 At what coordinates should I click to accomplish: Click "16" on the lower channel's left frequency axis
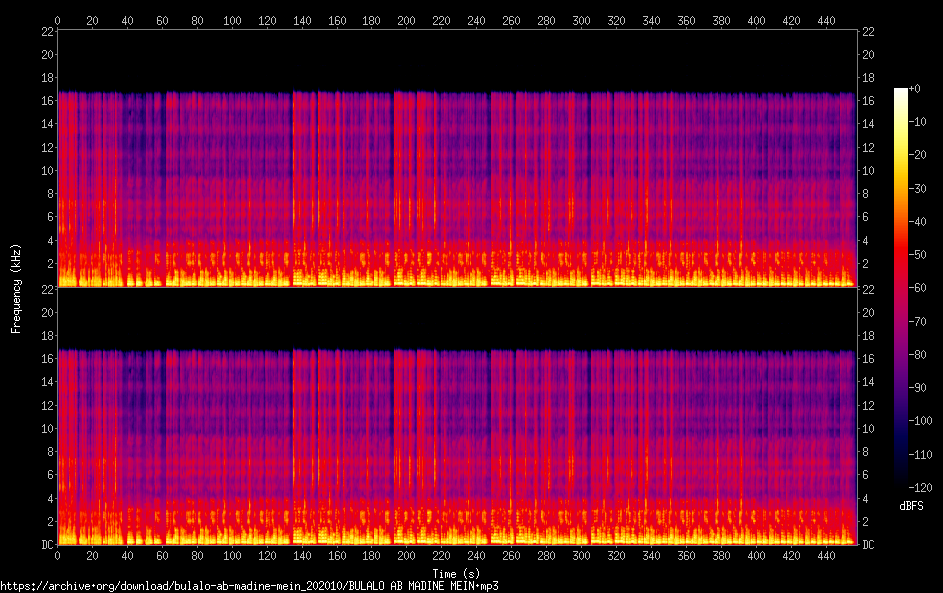pos(48,358)
